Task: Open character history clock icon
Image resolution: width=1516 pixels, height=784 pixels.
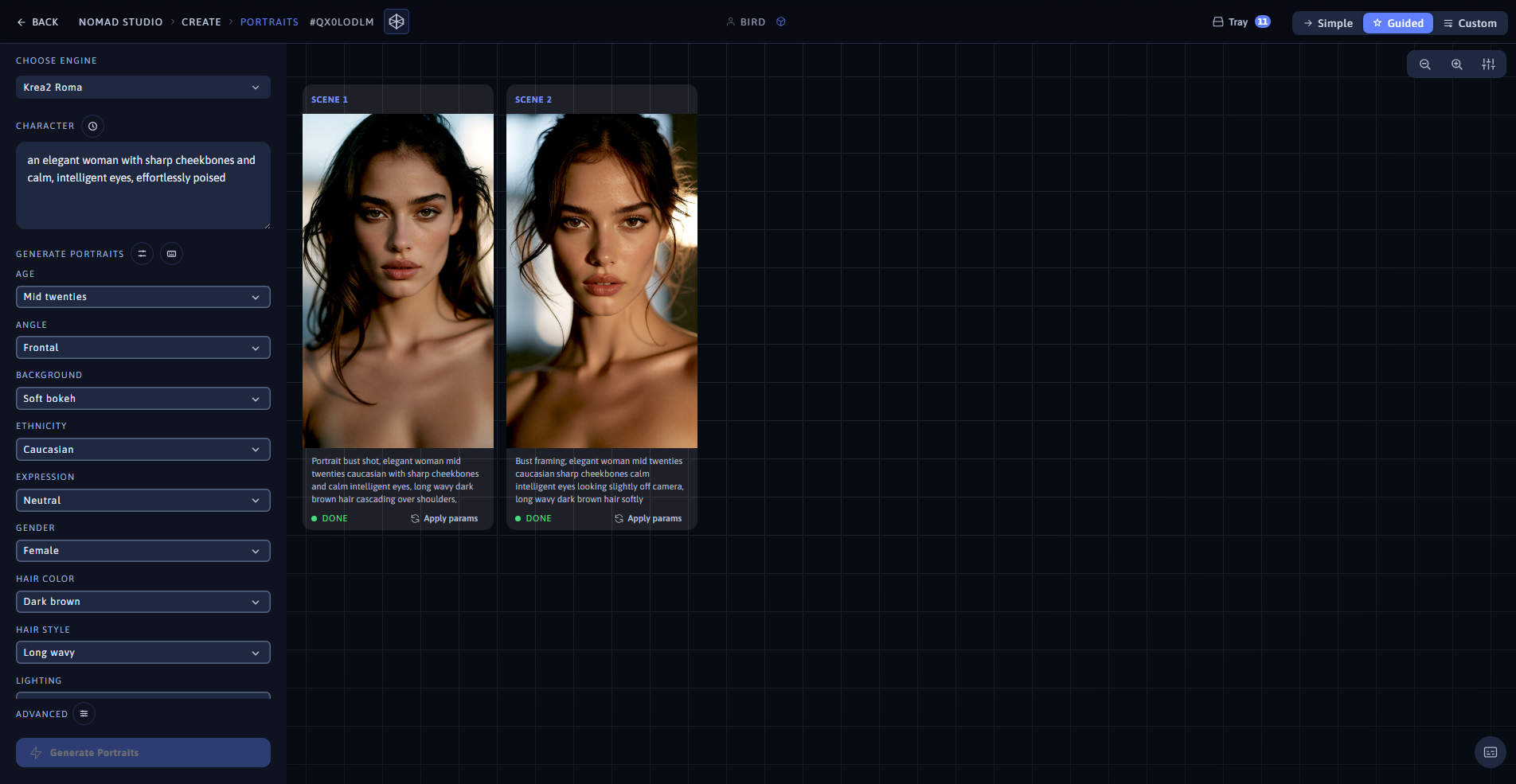Action: (x=92, y=126)
